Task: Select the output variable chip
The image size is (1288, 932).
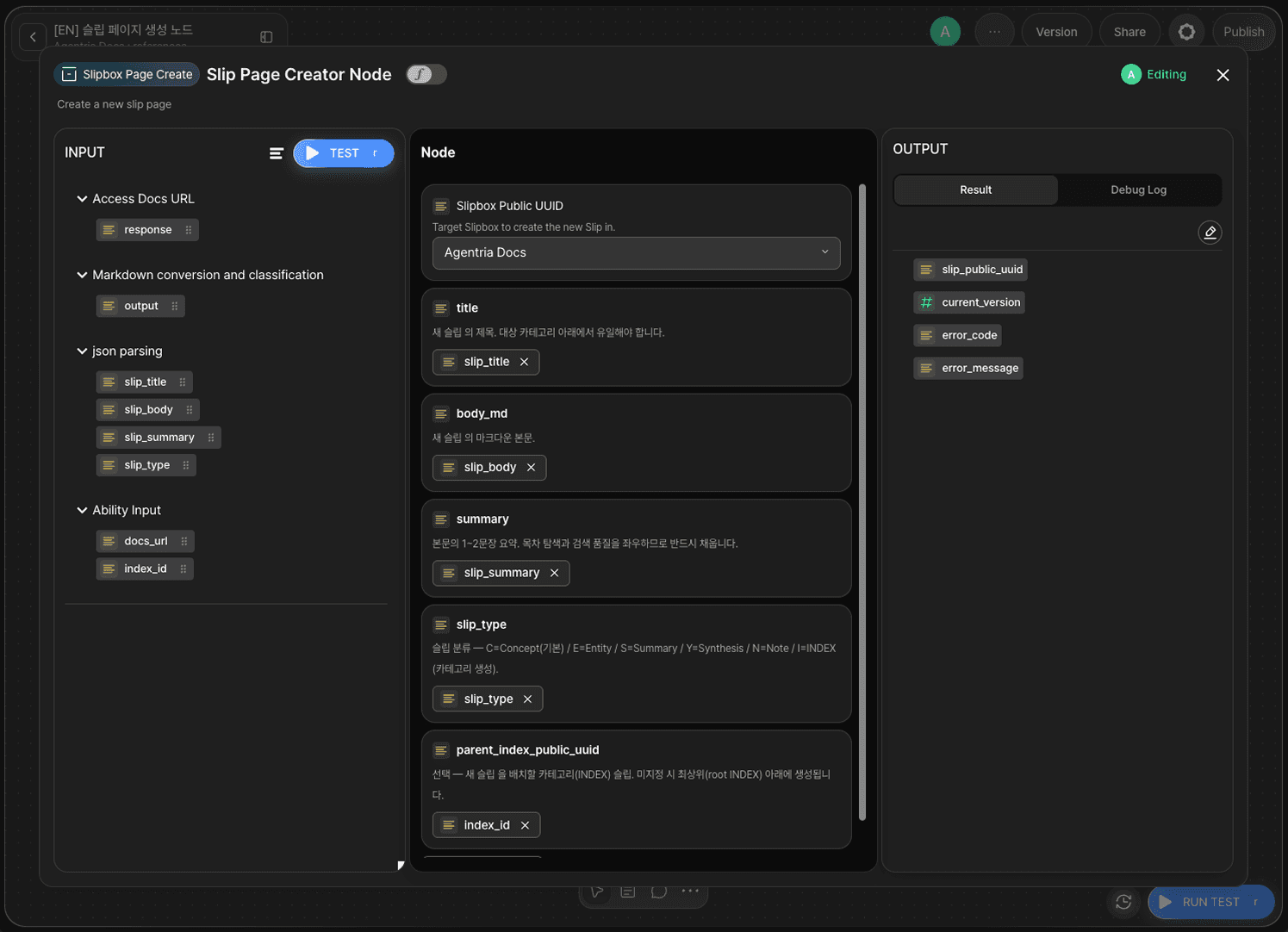Action: tap(140, 306)
